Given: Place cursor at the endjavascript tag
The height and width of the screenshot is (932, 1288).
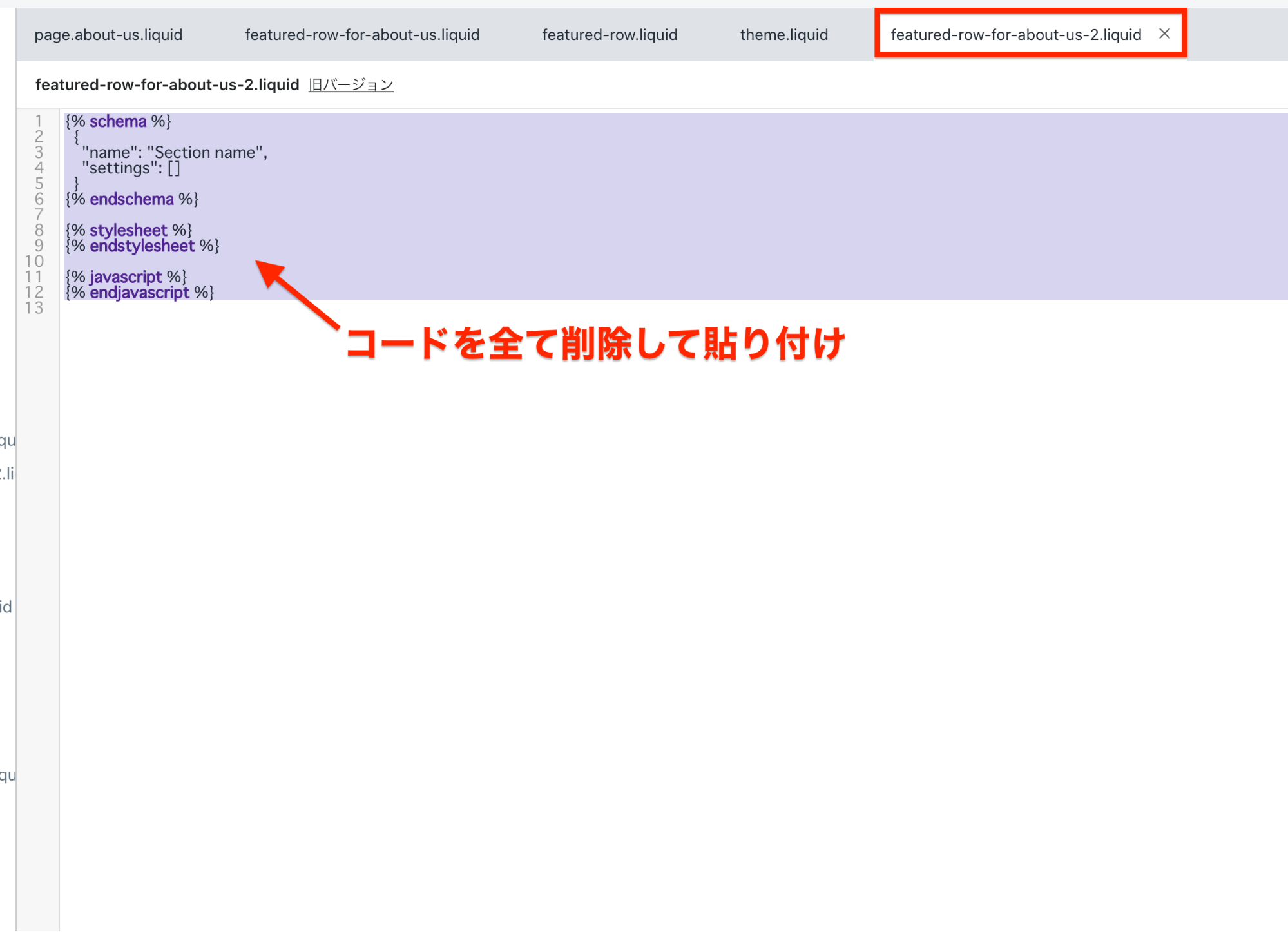Looking at the screenshot, I should click(139, 293).
